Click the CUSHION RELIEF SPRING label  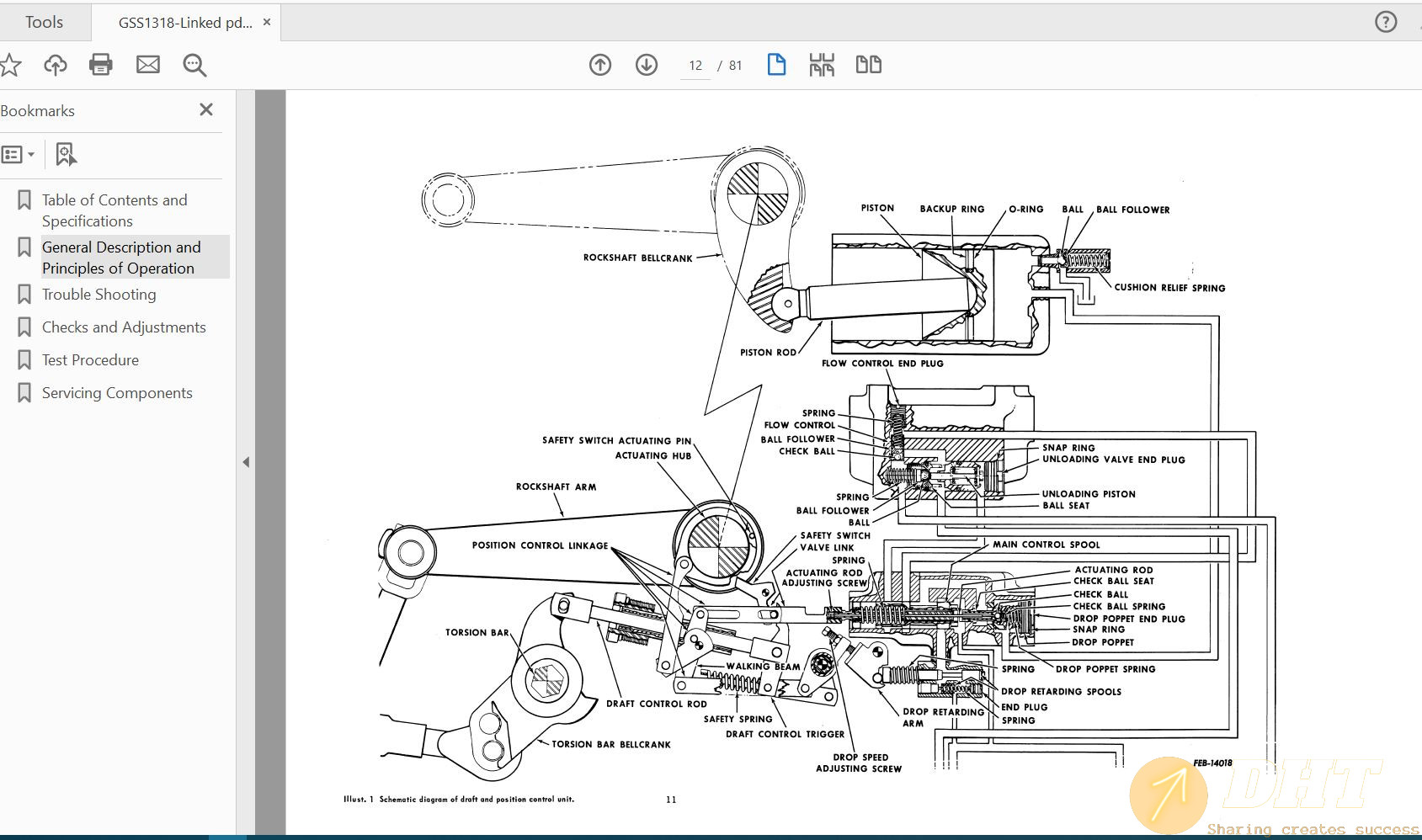(1169, 288)
